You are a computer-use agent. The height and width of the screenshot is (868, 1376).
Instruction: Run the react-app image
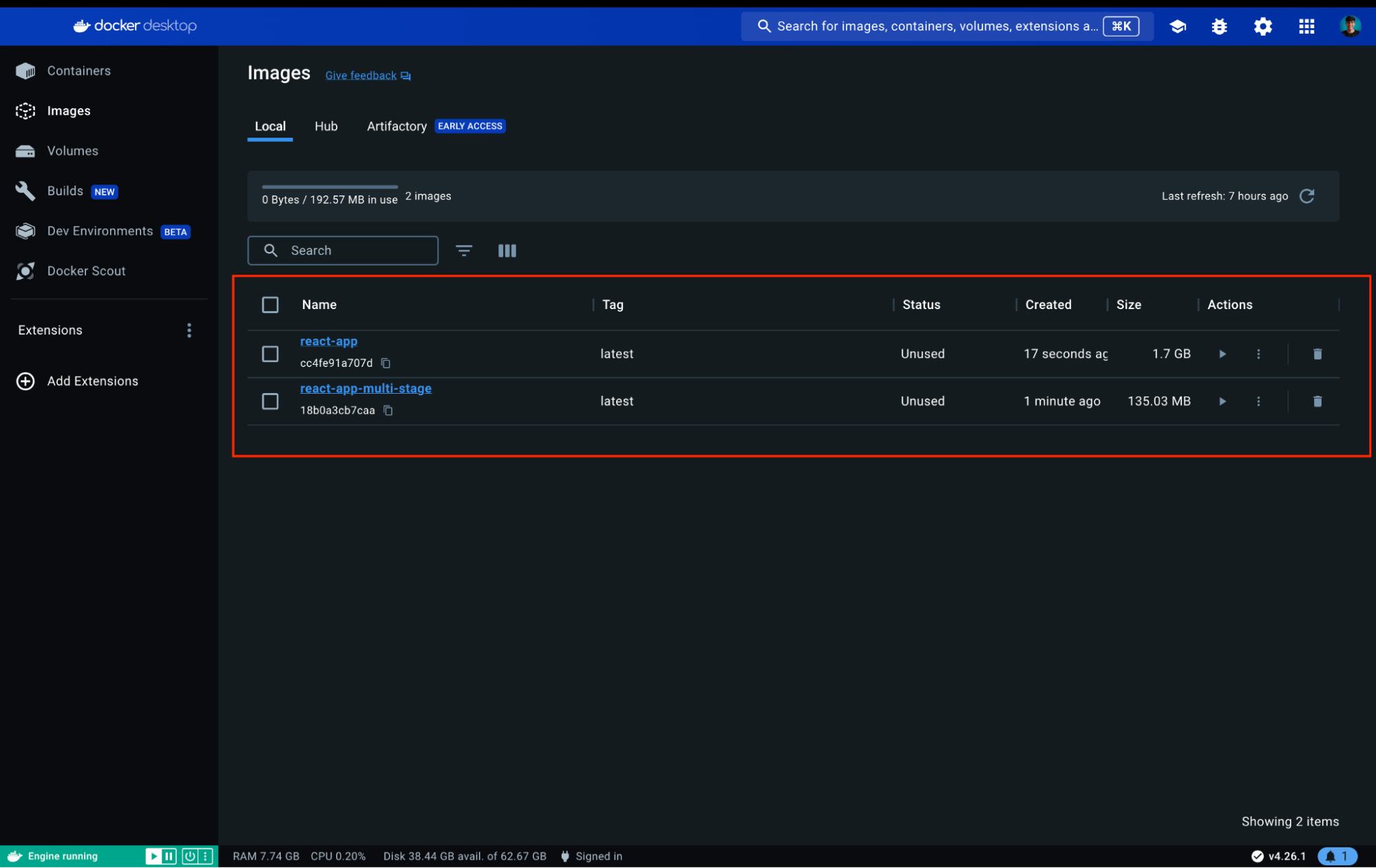point(1222,354)
